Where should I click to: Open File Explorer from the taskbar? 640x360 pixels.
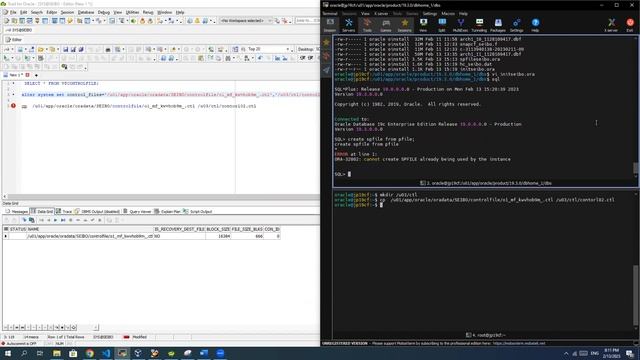pos(57,353)
